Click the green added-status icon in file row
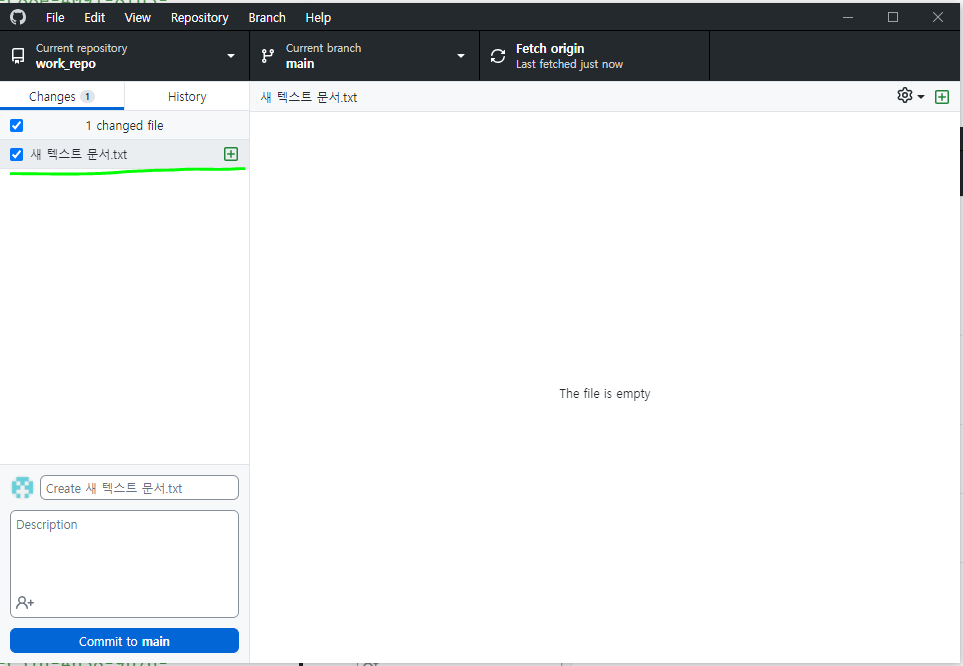This screenshot has height=666, width=963. [x=231, y=154]
